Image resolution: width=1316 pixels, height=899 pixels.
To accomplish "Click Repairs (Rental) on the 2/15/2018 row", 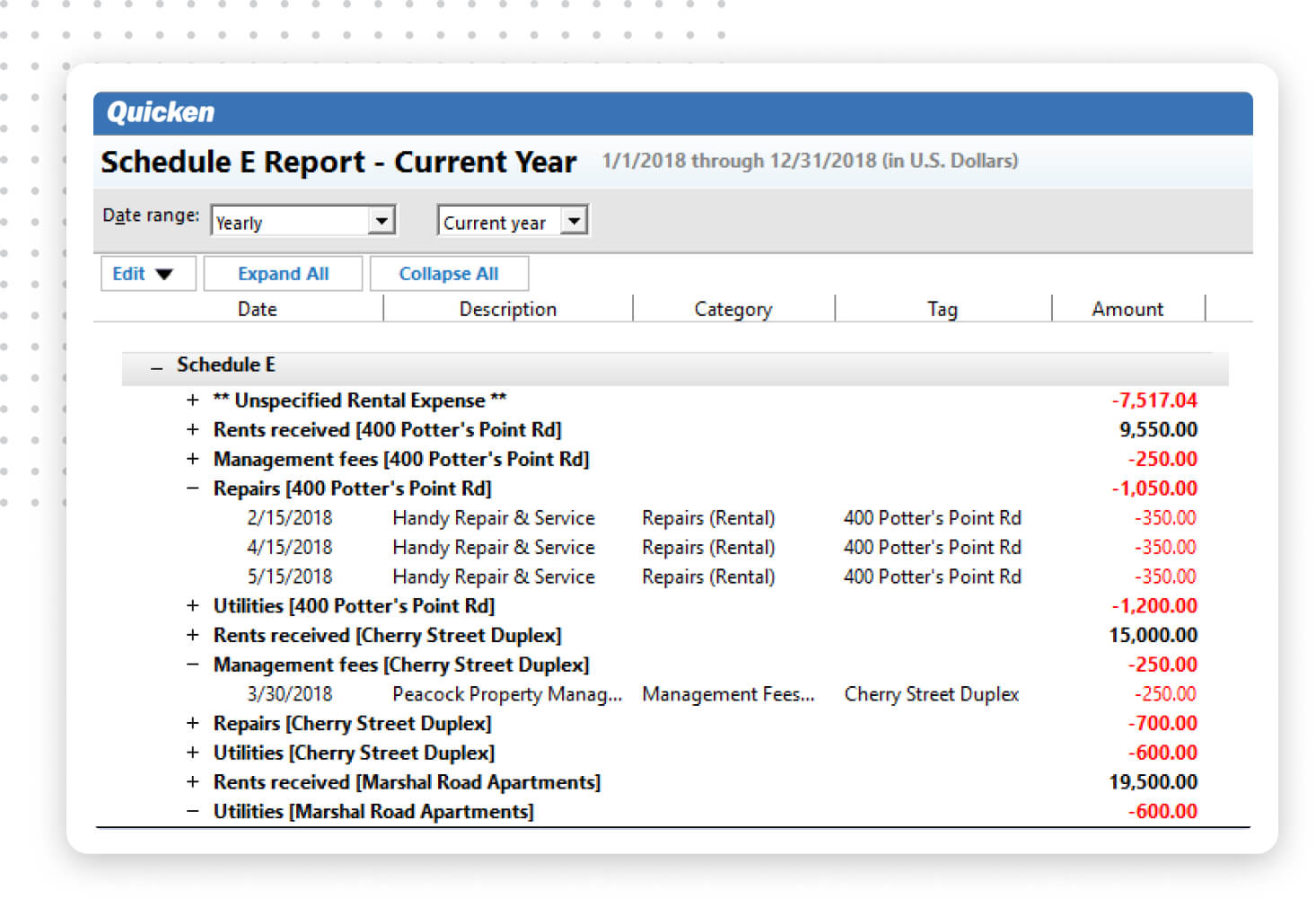I will 708,518.
